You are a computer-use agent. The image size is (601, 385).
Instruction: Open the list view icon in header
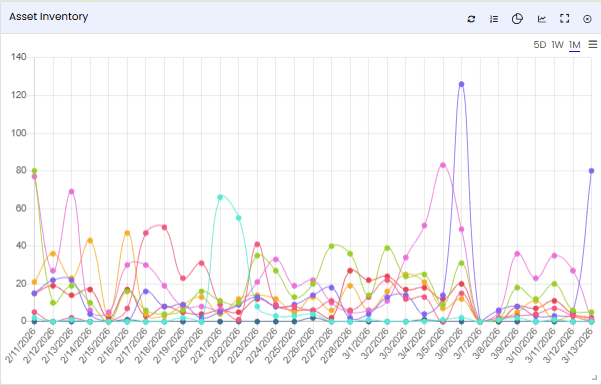click(x=494, y=19)
